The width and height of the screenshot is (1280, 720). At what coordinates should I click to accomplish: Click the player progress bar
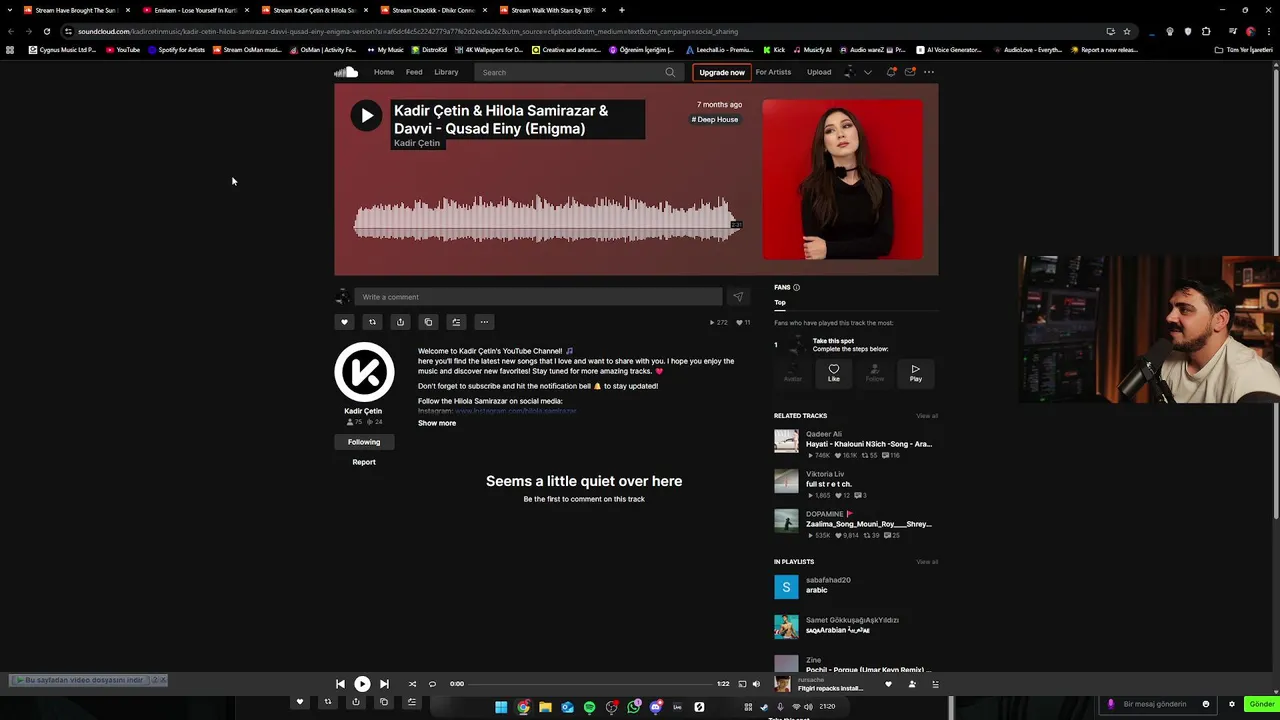click(590, 684)
